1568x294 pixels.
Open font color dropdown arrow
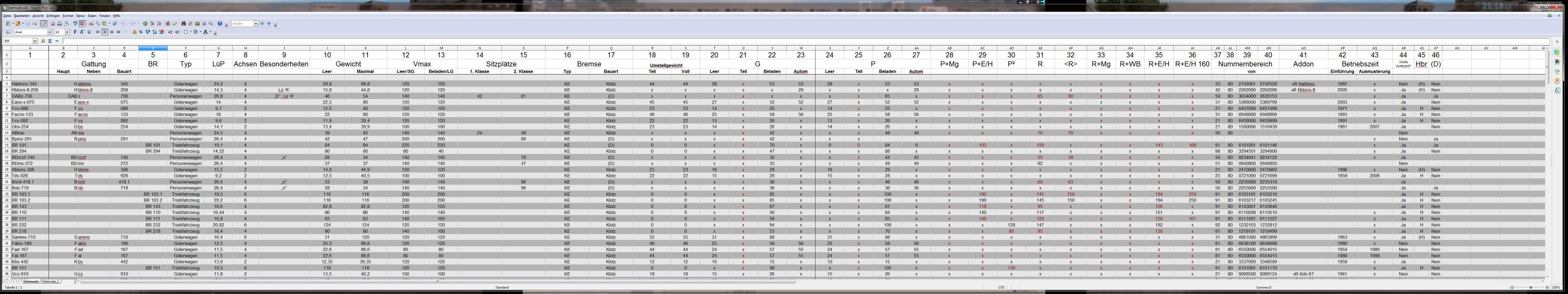tap(211, 32)
